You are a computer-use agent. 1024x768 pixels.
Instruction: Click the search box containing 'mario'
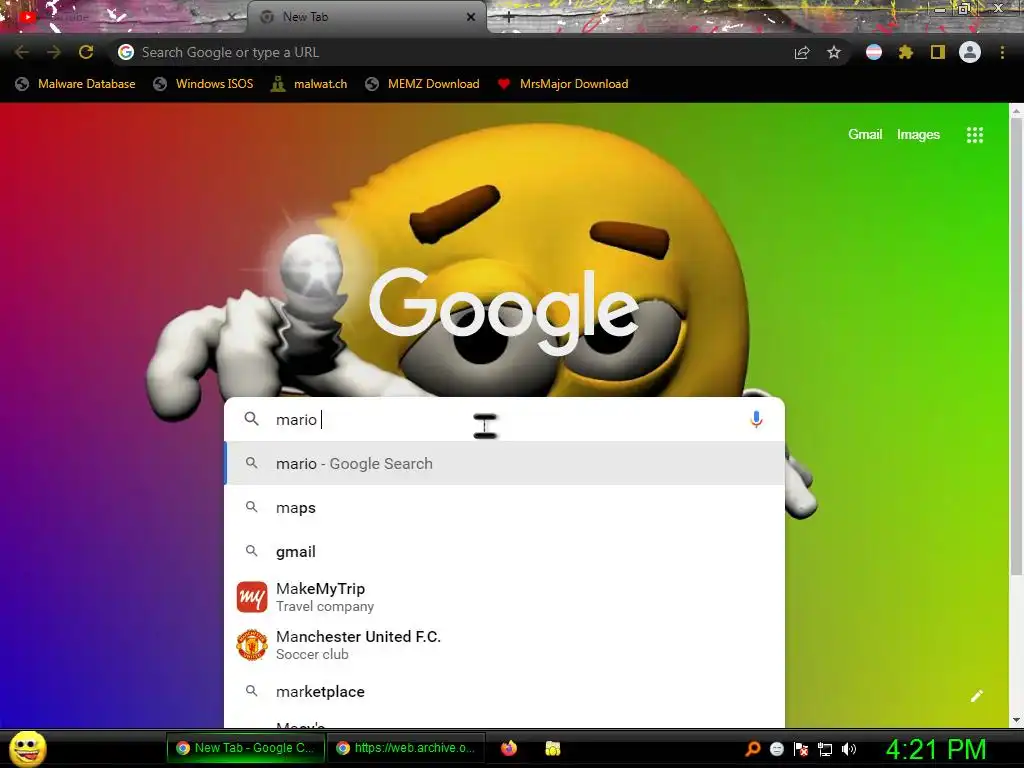click(504, 419)
